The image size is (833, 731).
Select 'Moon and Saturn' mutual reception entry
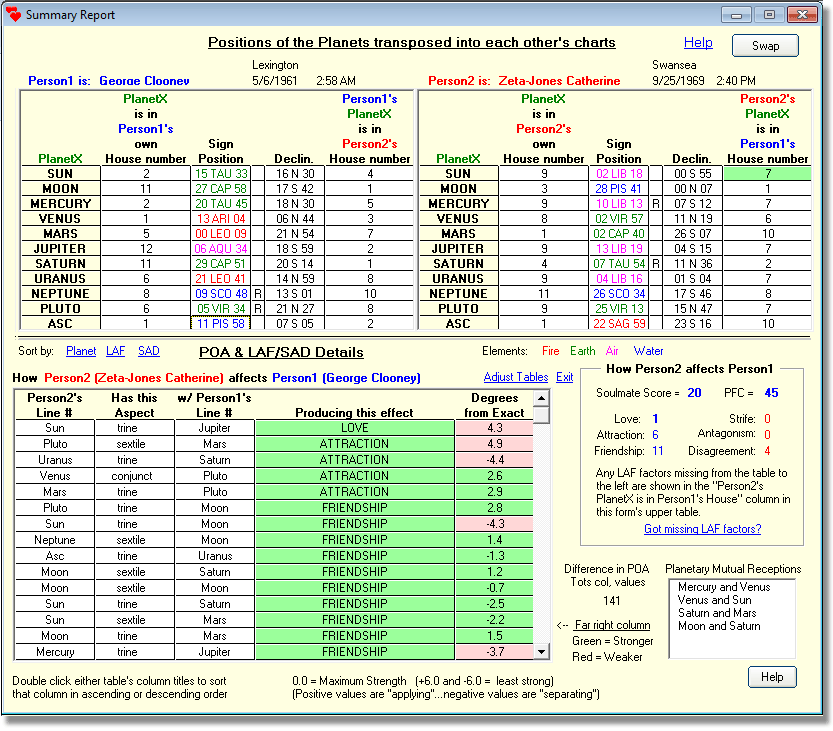click(719, 626)
